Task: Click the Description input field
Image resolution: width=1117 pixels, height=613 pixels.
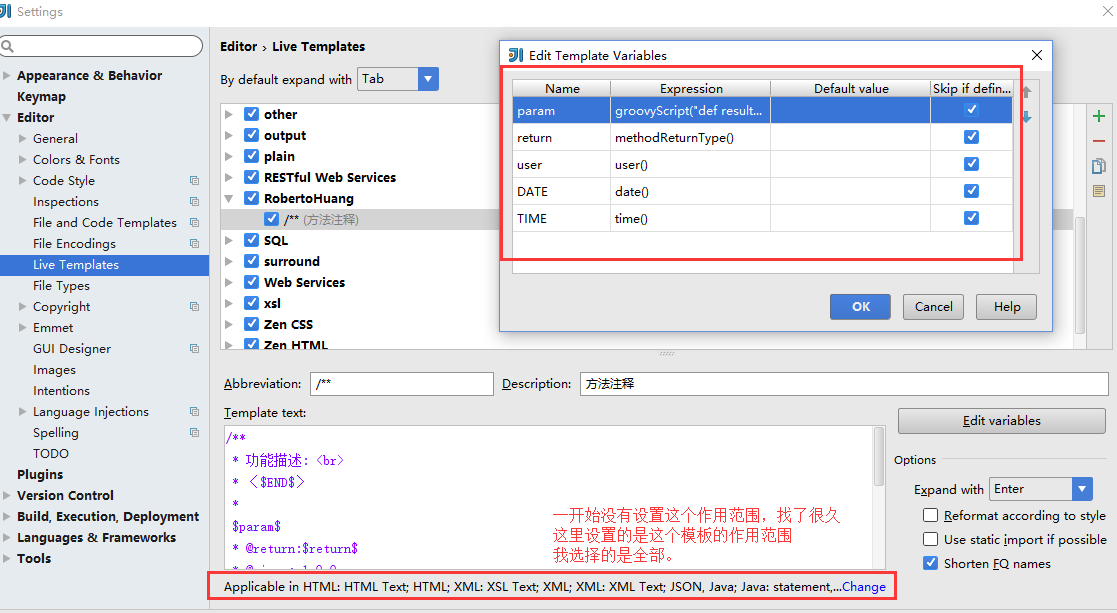Action: (x=844, y=384)
